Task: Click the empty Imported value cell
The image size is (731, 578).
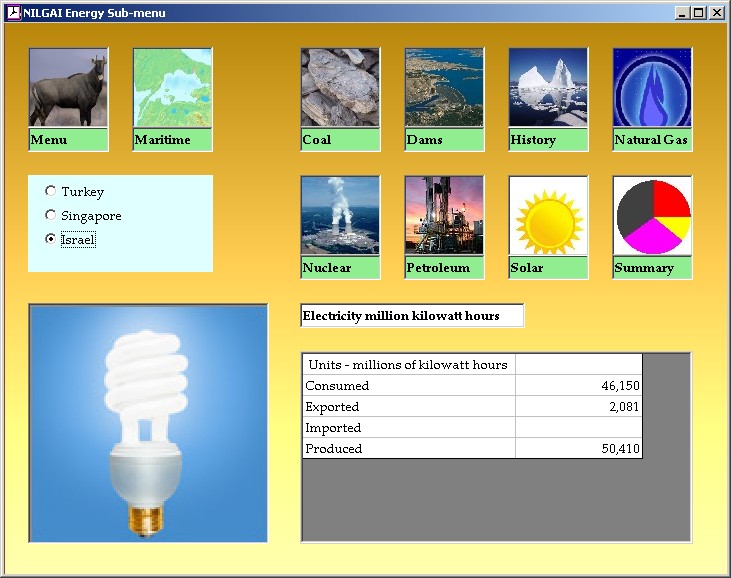Action: point(578,428)
